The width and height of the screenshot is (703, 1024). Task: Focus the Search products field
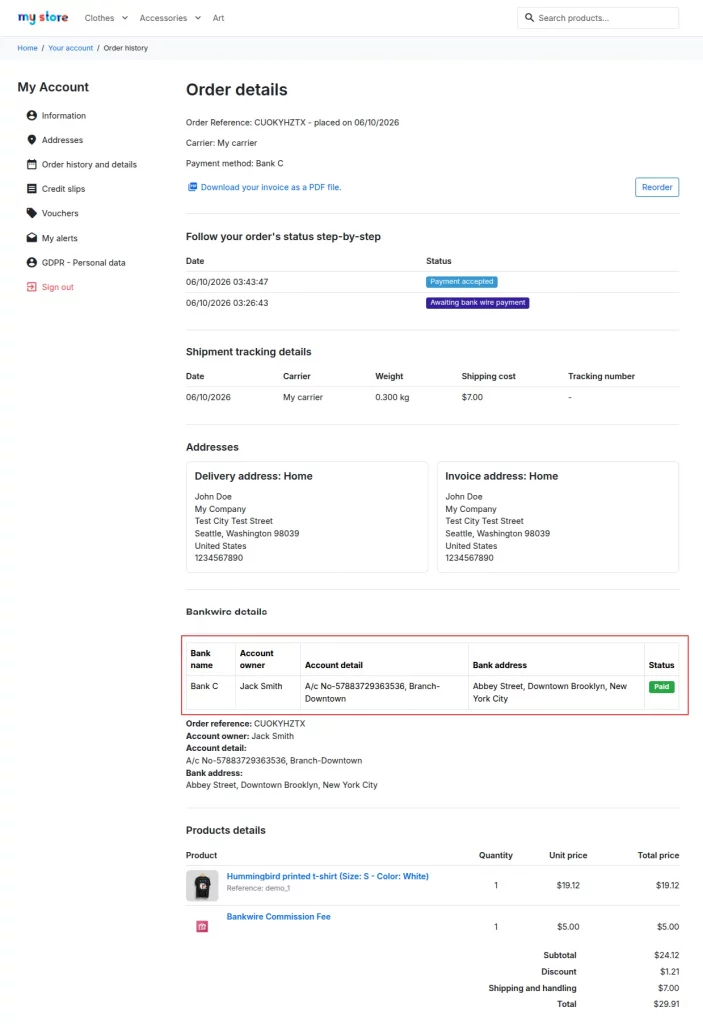coord(598,18)
